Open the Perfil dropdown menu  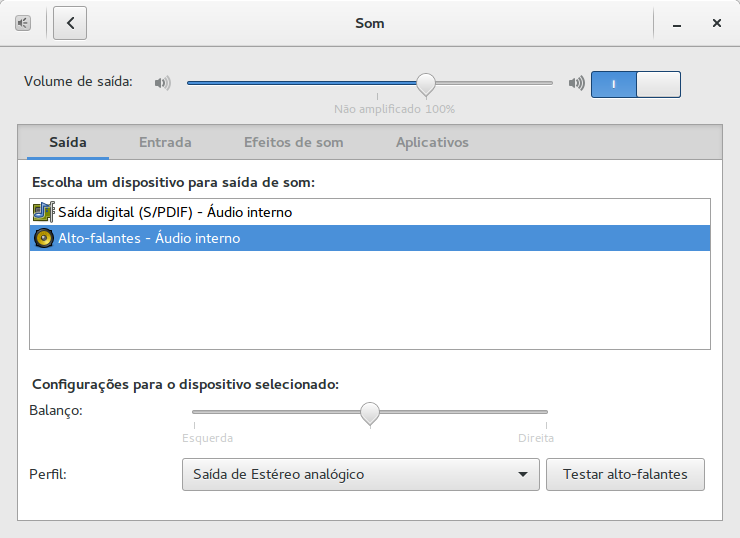coord(361,474)
